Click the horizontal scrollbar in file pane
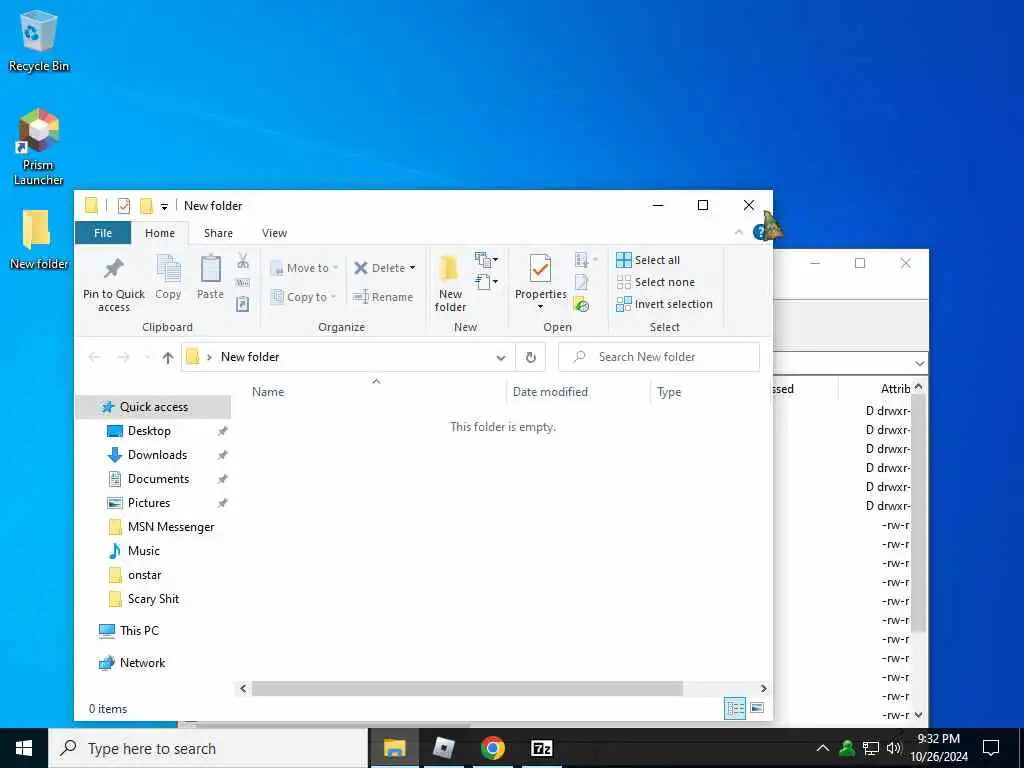The height and width of the screenshot is (768, 1024). [467, 688]
